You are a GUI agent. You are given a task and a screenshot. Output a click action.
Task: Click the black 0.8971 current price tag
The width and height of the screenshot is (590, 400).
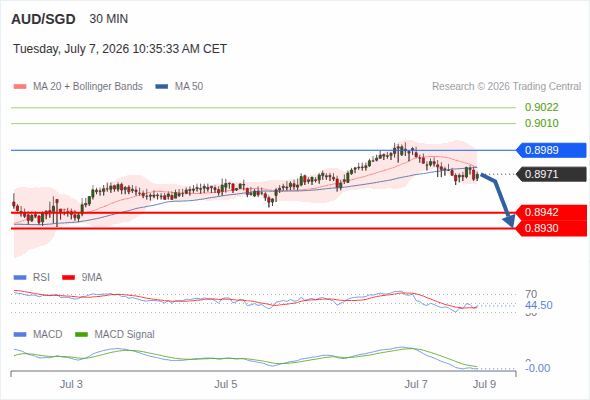551,174
